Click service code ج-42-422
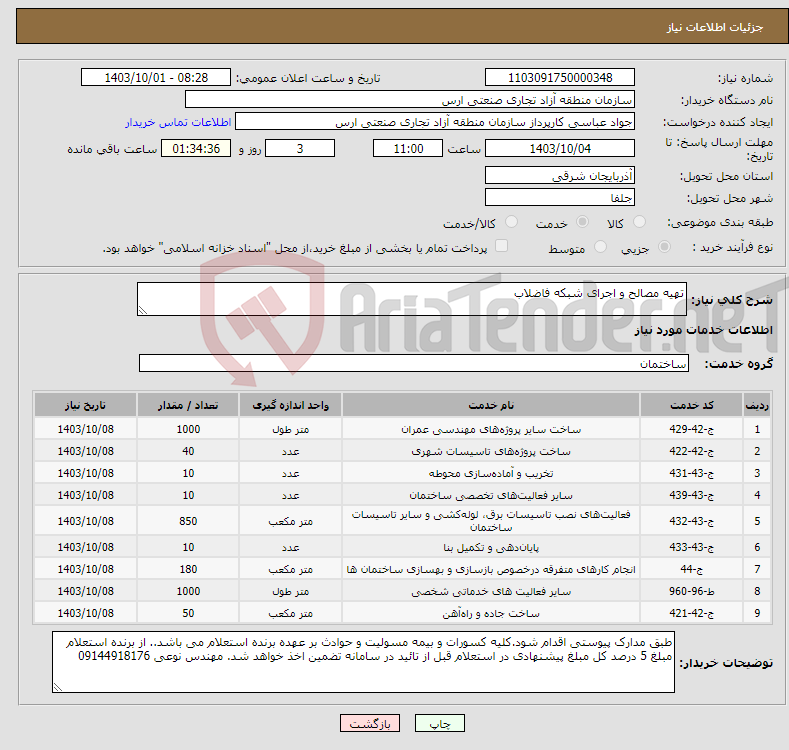This screenshot has width=789, height=750. pos(691,452)
